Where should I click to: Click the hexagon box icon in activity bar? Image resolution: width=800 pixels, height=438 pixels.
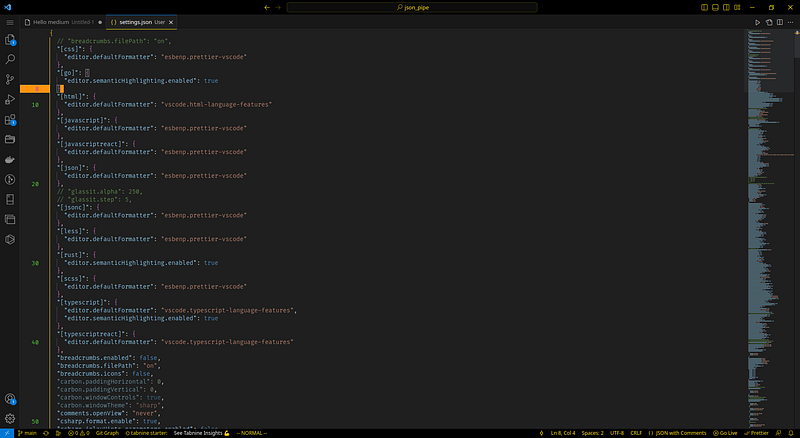tap(10, 239)
